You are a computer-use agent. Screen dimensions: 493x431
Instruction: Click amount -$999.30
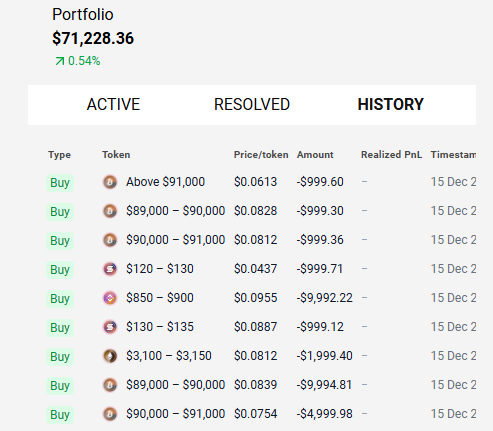[320, 211]
